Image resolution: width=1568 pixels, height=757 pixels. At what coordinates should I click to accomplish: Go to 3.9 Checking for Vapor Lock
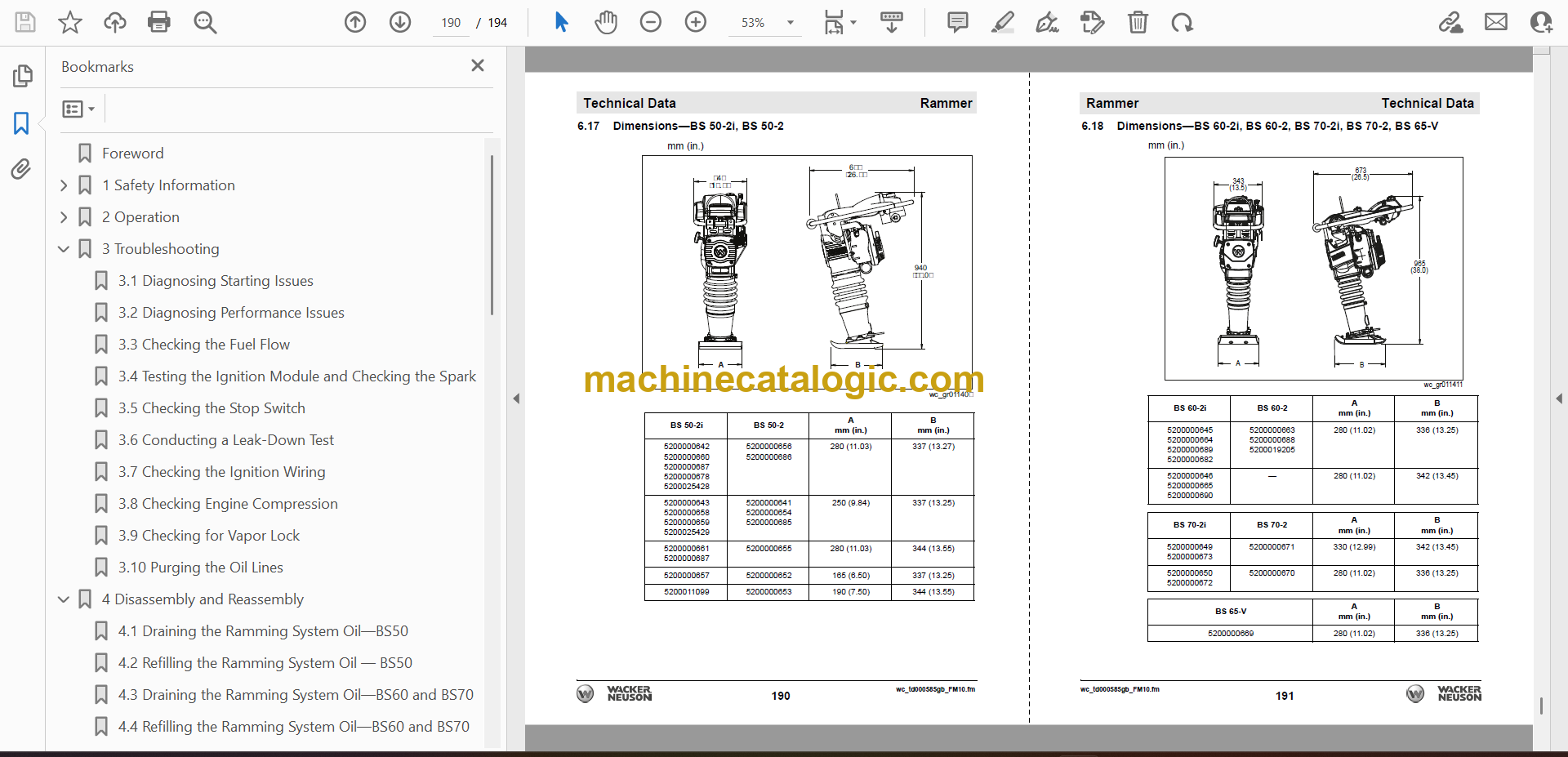coord(209,536)
